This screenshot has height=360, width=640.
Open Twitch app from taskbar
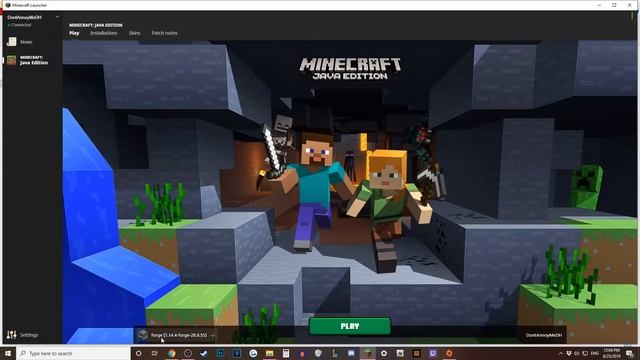click(x=433, y=353)
